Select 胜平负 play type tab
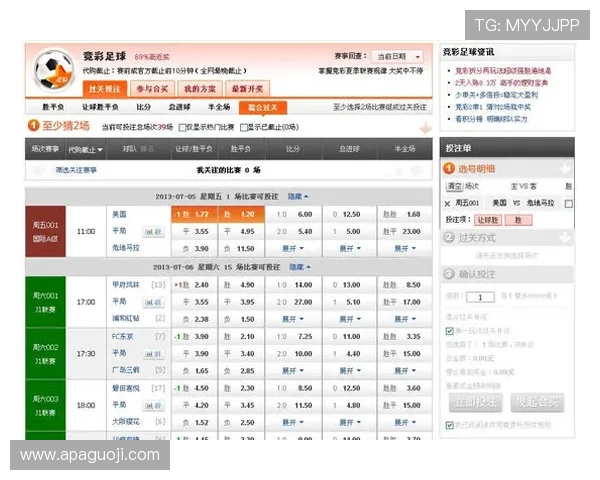 (53, 107)
